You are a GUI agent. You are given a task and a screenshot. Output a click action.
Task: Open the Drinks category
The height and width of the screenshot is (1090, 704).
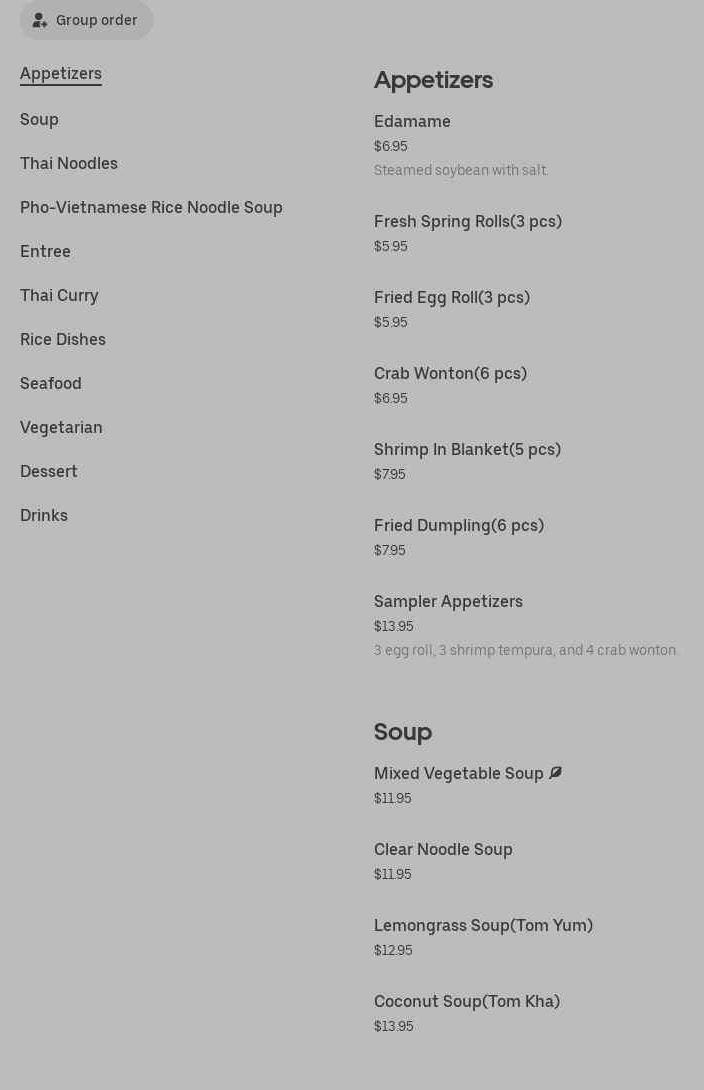(44, 515)
